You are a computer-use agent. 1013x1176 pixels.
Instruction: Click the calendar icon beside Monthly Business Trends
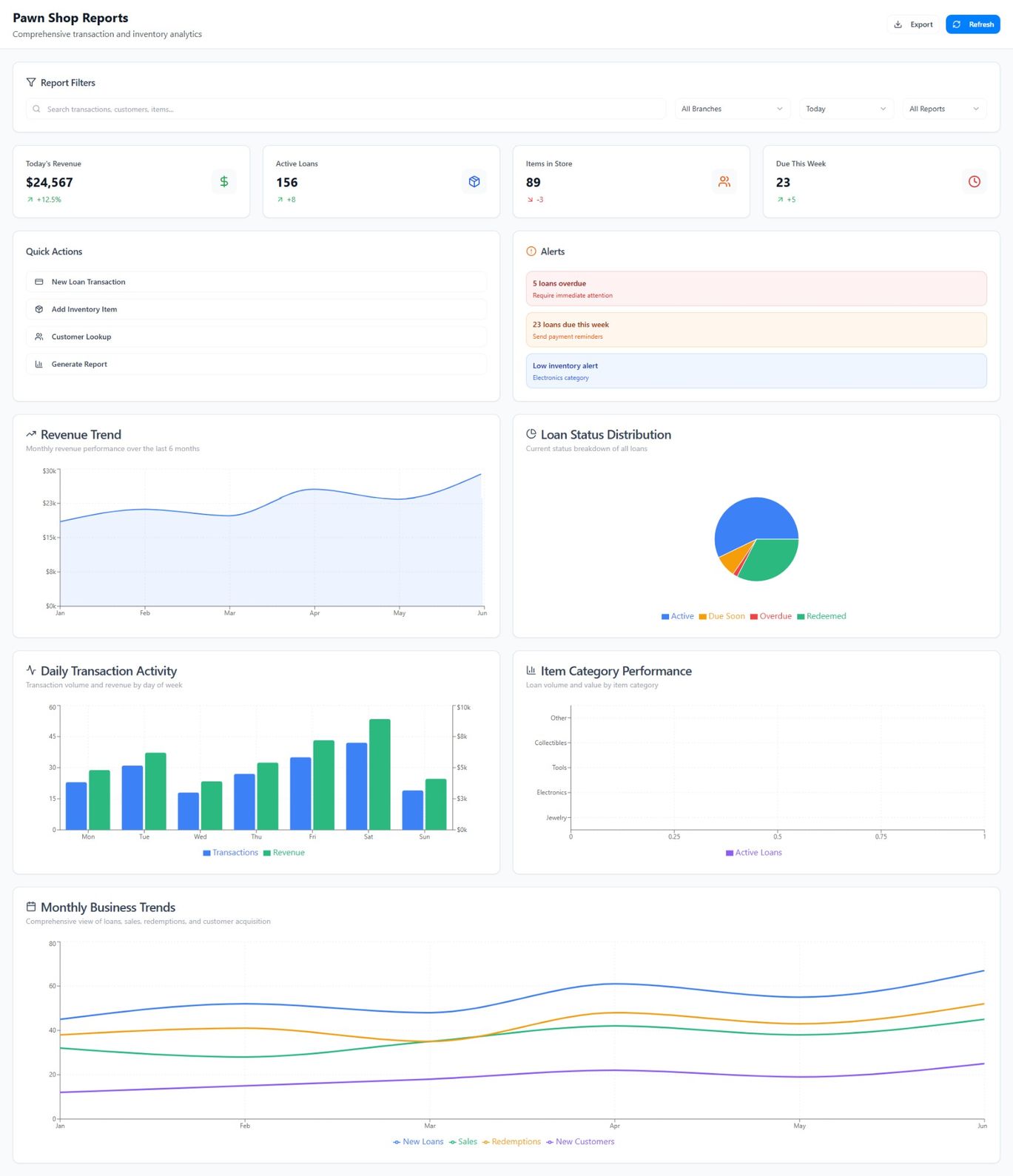pyautogui.click(x=31, y=907)
